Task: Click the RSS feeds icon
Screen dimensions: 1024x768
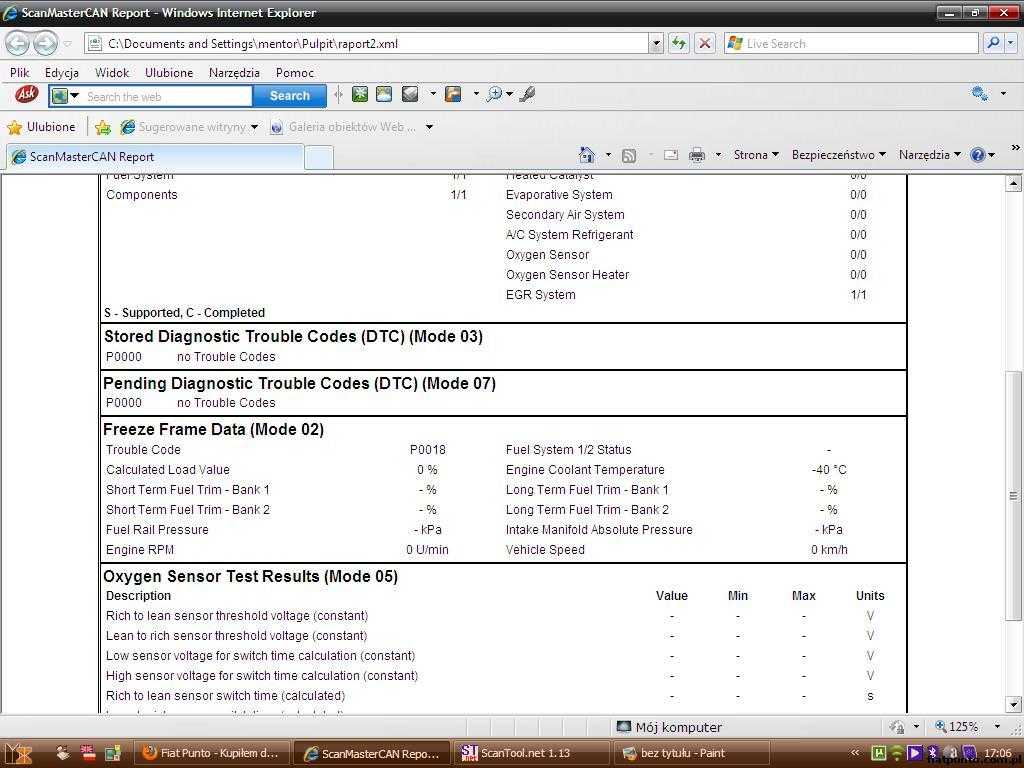Action: click(629, 155)
